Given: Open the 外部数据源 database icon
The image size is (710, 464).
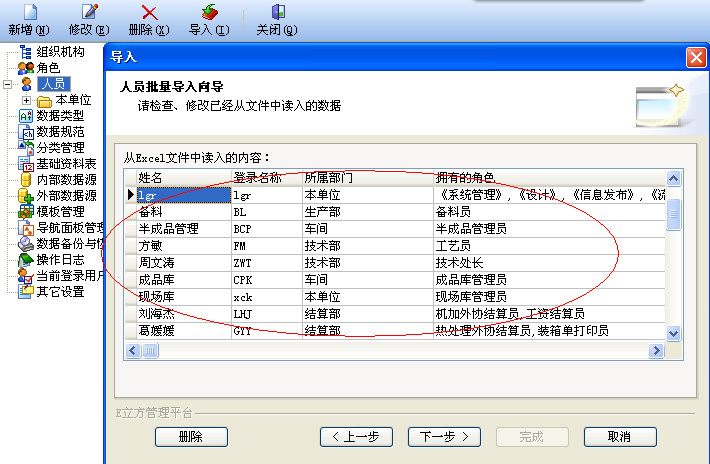Looking at the screenshot, I should 26,196.
